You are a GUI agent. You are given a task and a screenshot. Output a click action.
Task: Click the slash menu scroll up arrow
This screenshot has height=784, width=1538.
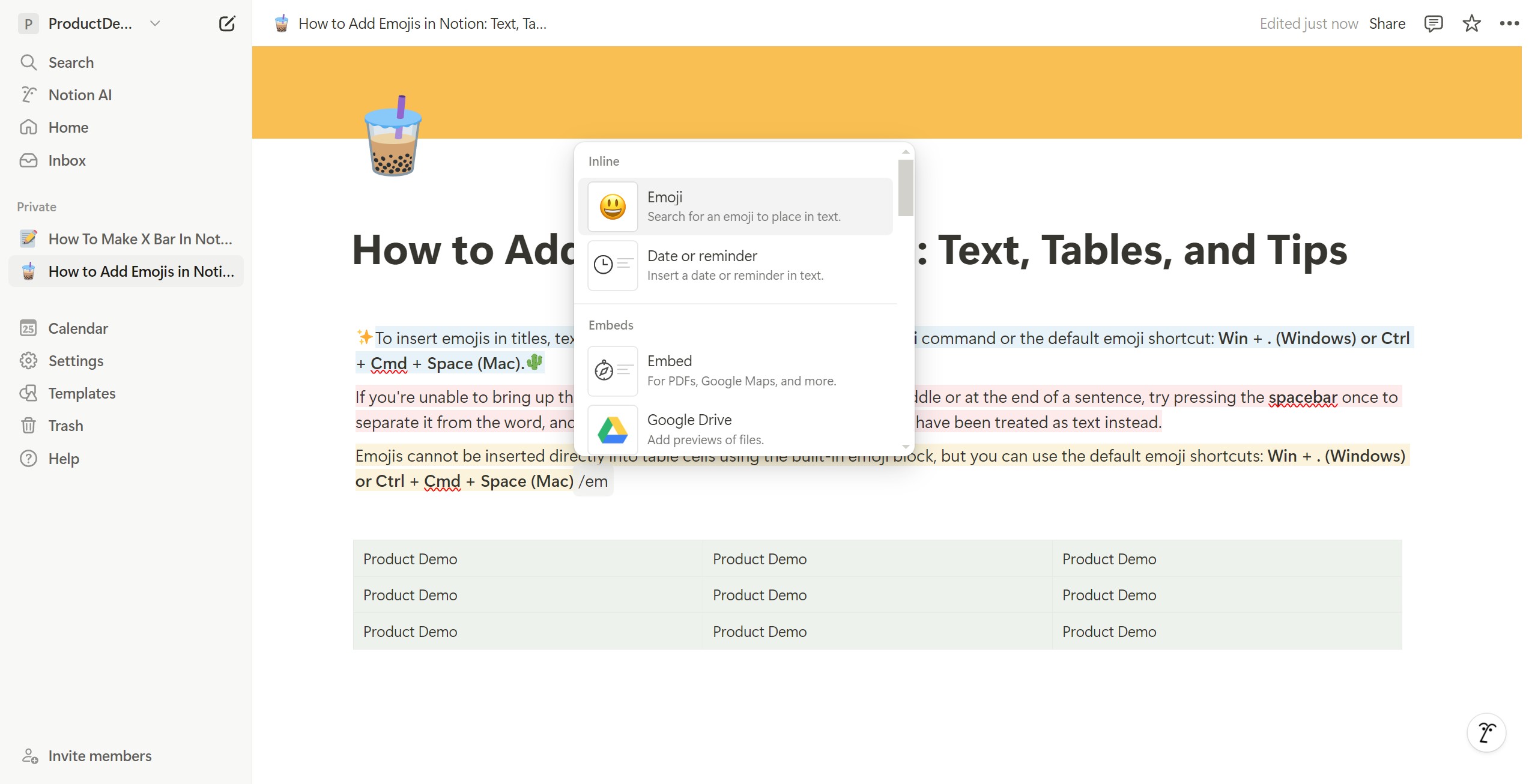(x=906, y=152)
